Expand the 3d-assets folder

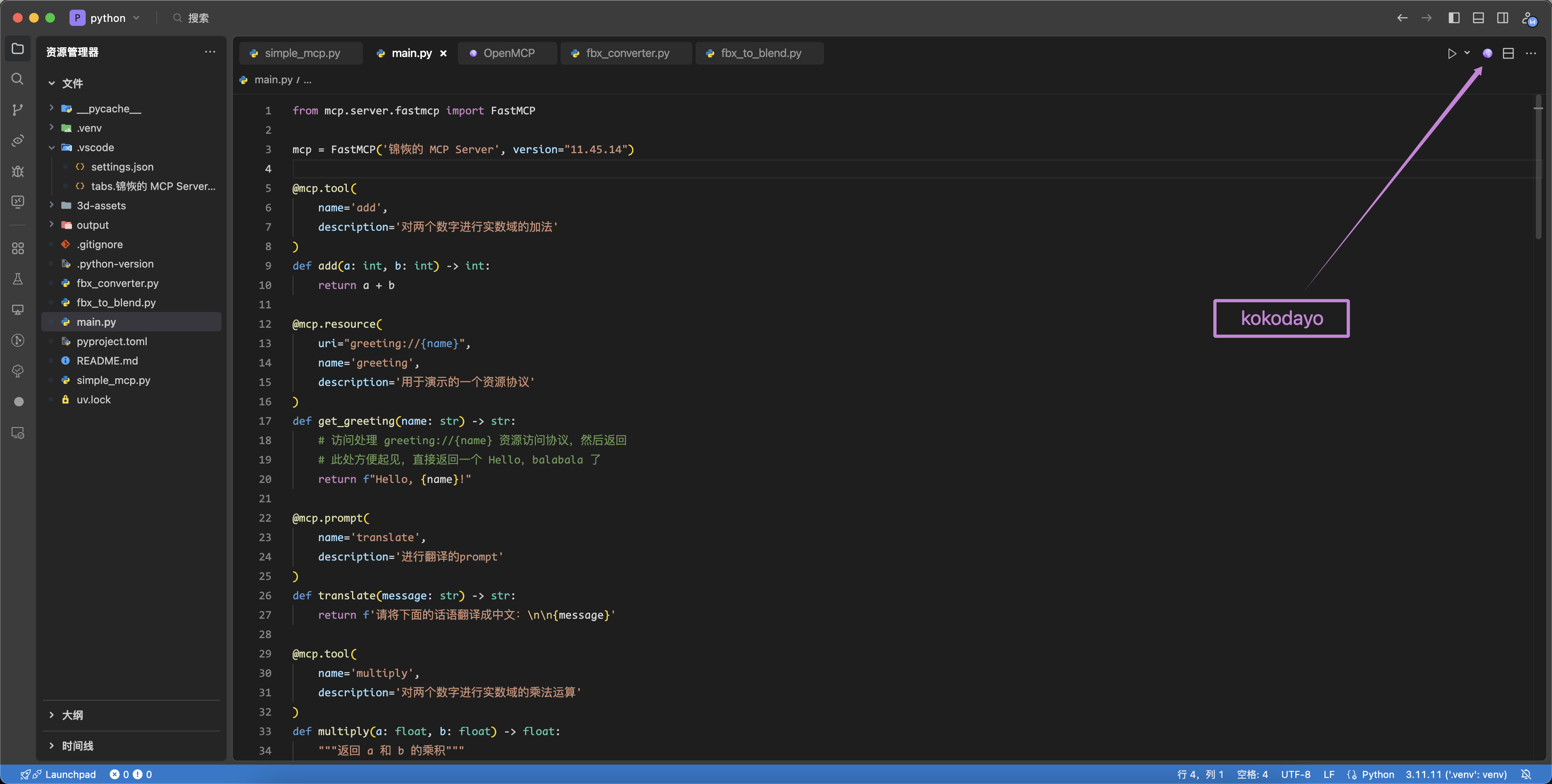101,205
